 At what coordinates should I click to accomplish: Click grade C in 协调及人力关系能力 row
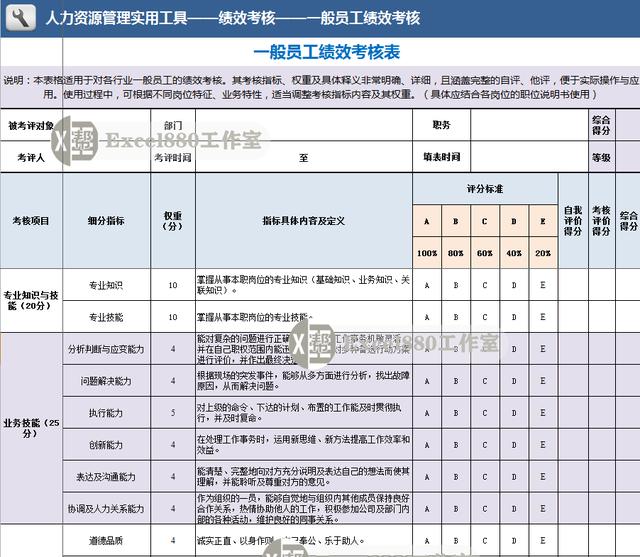pyautogui.click(x=485, y=508)
